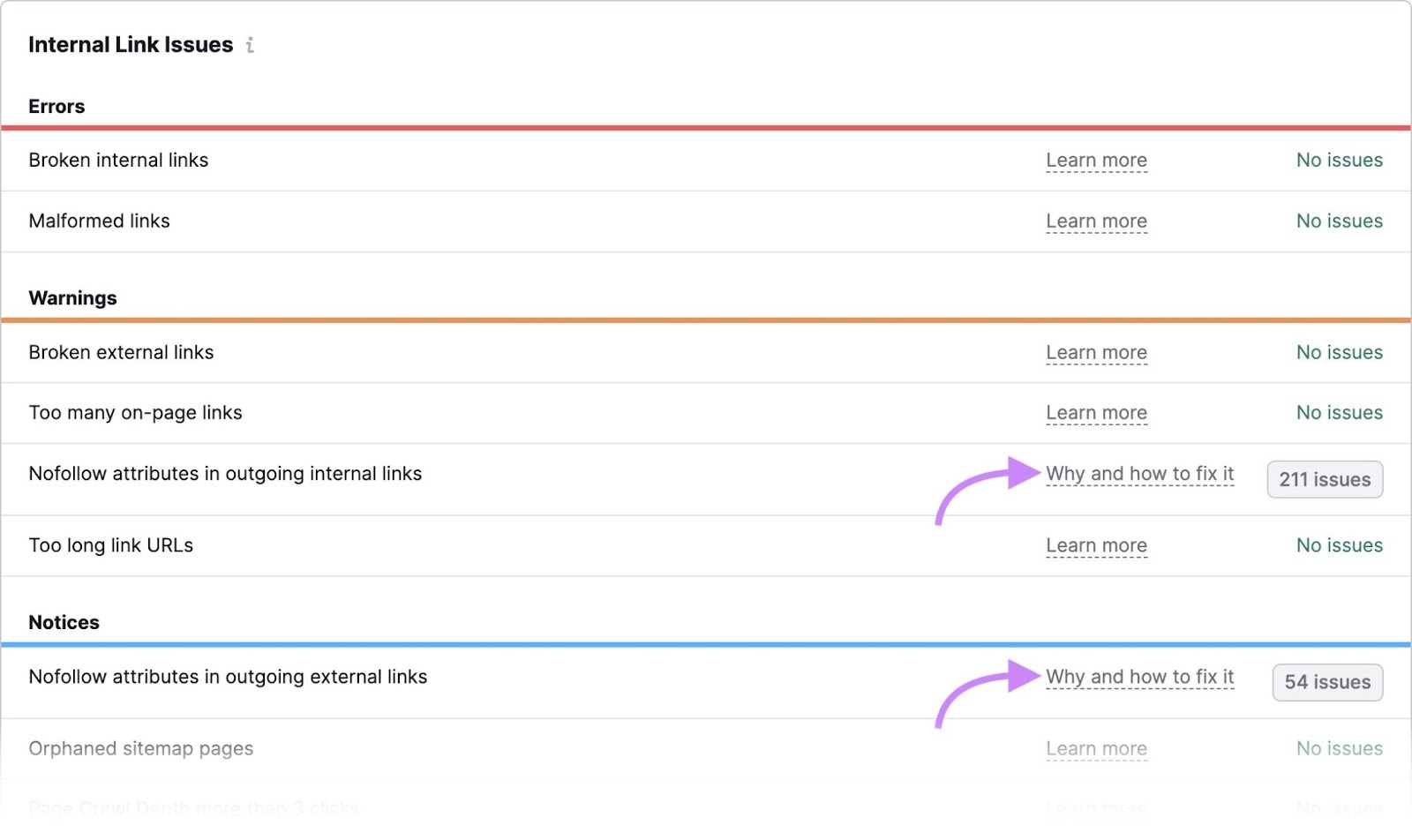This screenshot has height=840, width=1412.
Task: Open Learn more for Broken external links
Action: click(x=1096, y=352)
